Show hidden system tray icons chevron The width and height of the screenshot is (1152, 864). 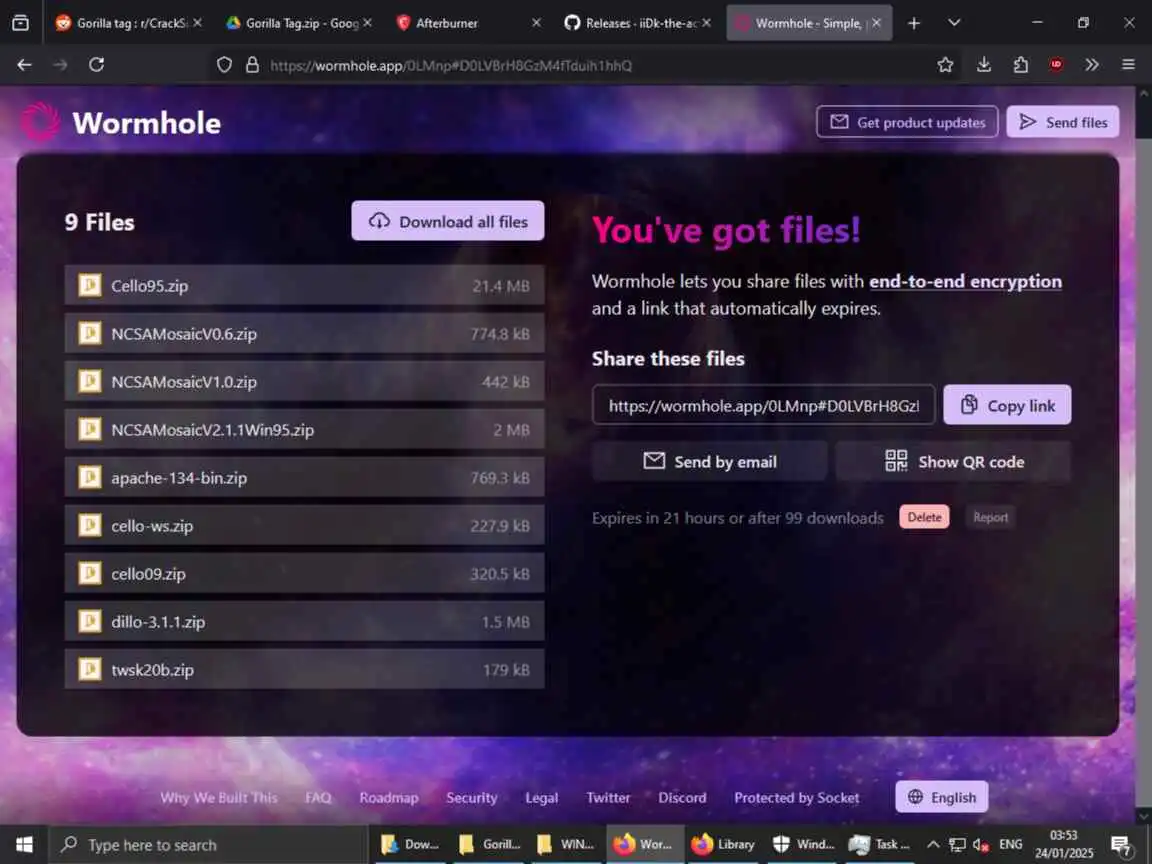click(x=933, y=844)
